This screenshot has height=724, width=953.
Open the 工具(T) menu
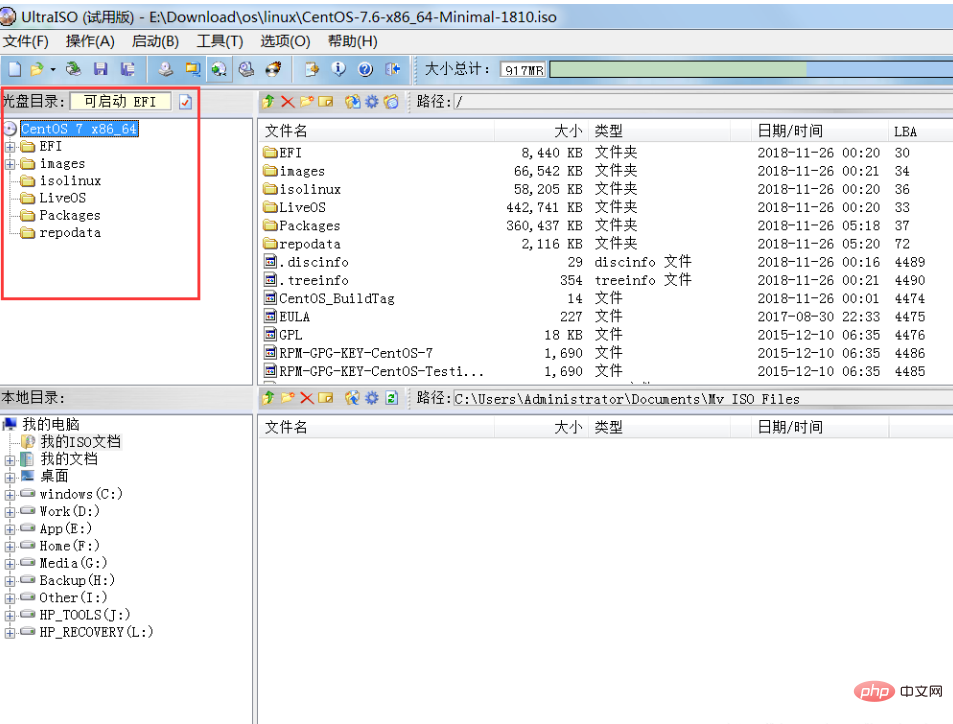pyautogui.click(x=220, y=41)
